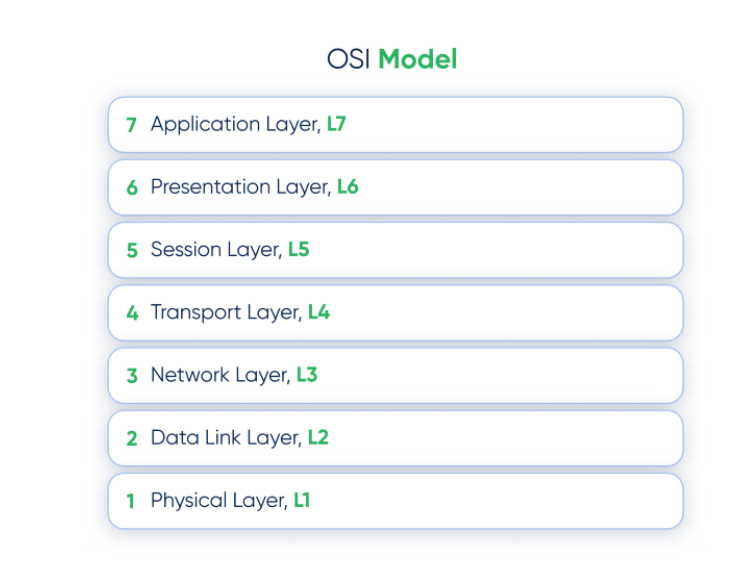The width and height of the screenshot is (740, 569).
Task: Click the green L1 label
Action: [302, 501]
